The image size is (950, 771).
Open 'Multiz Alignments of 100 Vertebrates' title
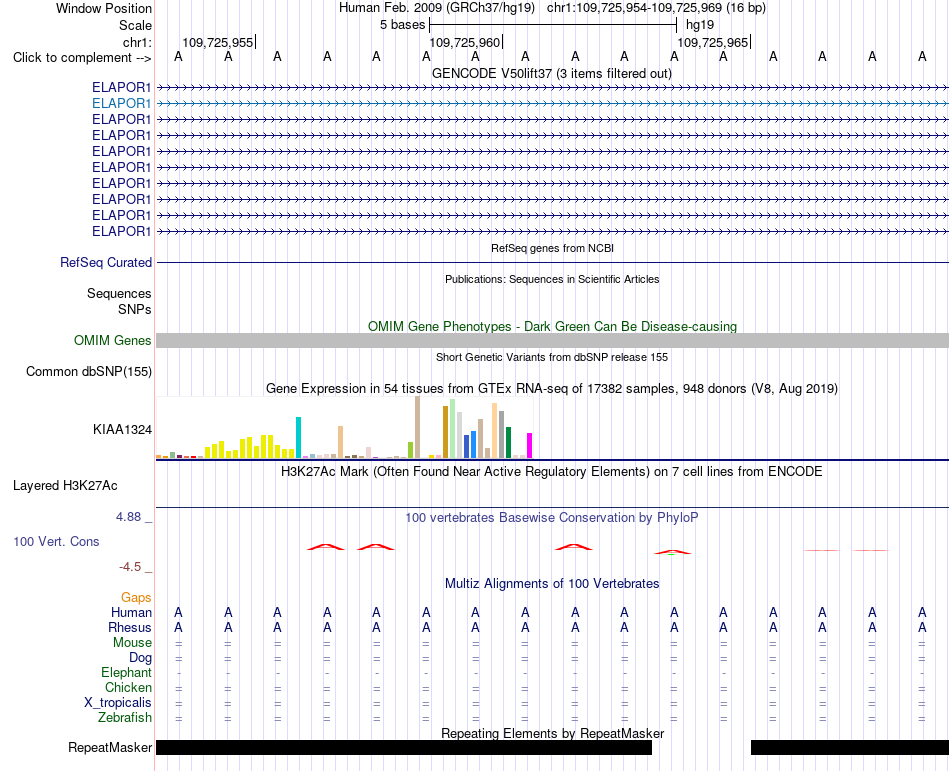552,584
